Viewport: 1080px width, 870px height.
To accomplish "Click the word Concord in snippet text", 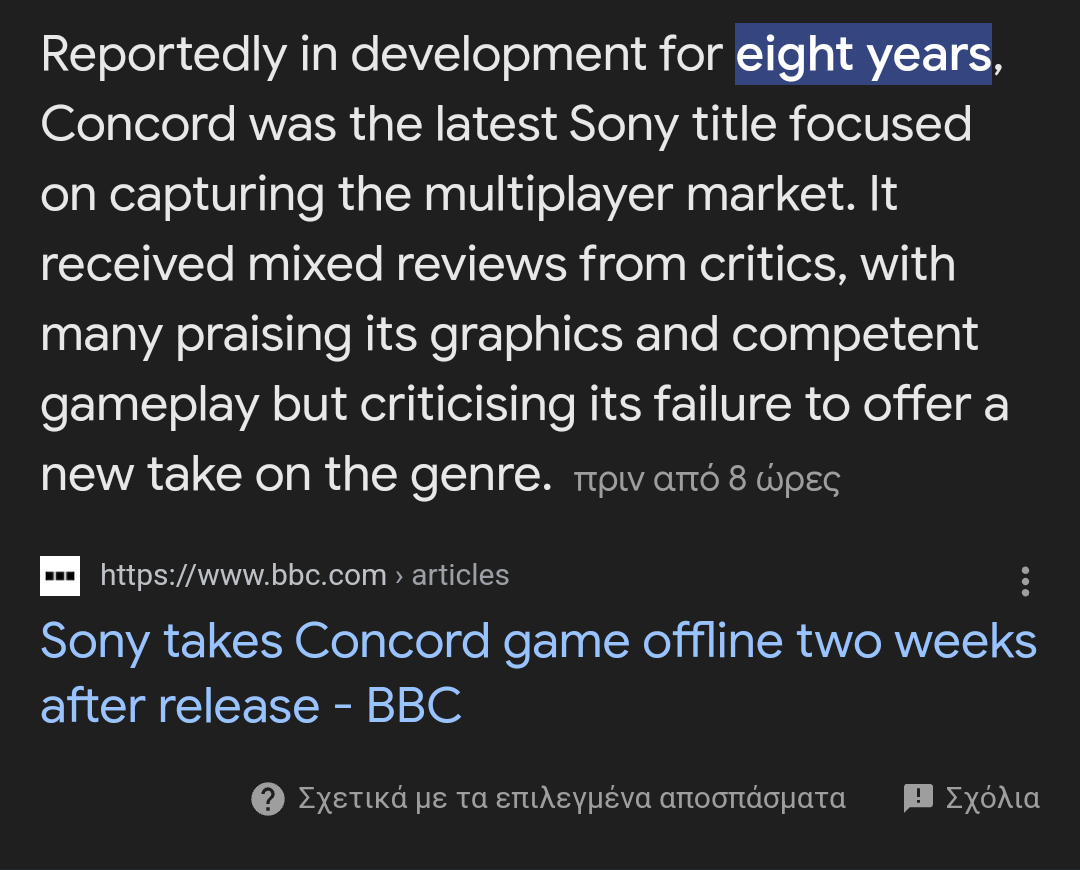I will coord(138,125).
